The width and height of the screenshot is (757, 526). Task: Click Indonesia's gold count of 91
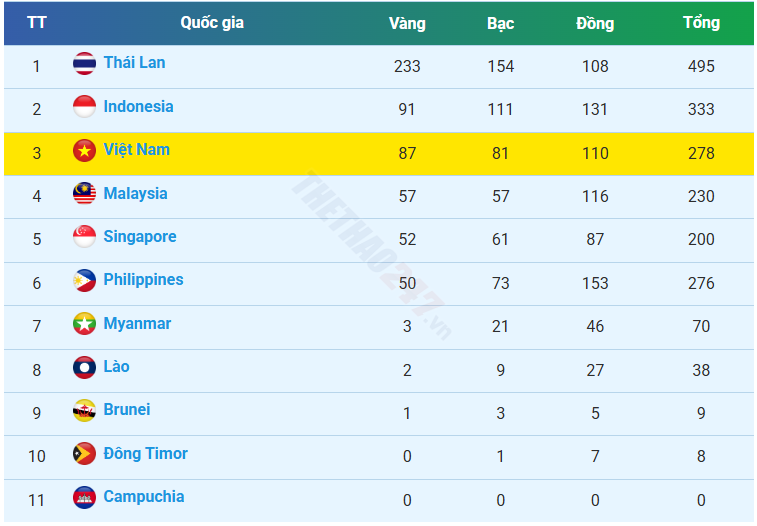tap(407, 109)
